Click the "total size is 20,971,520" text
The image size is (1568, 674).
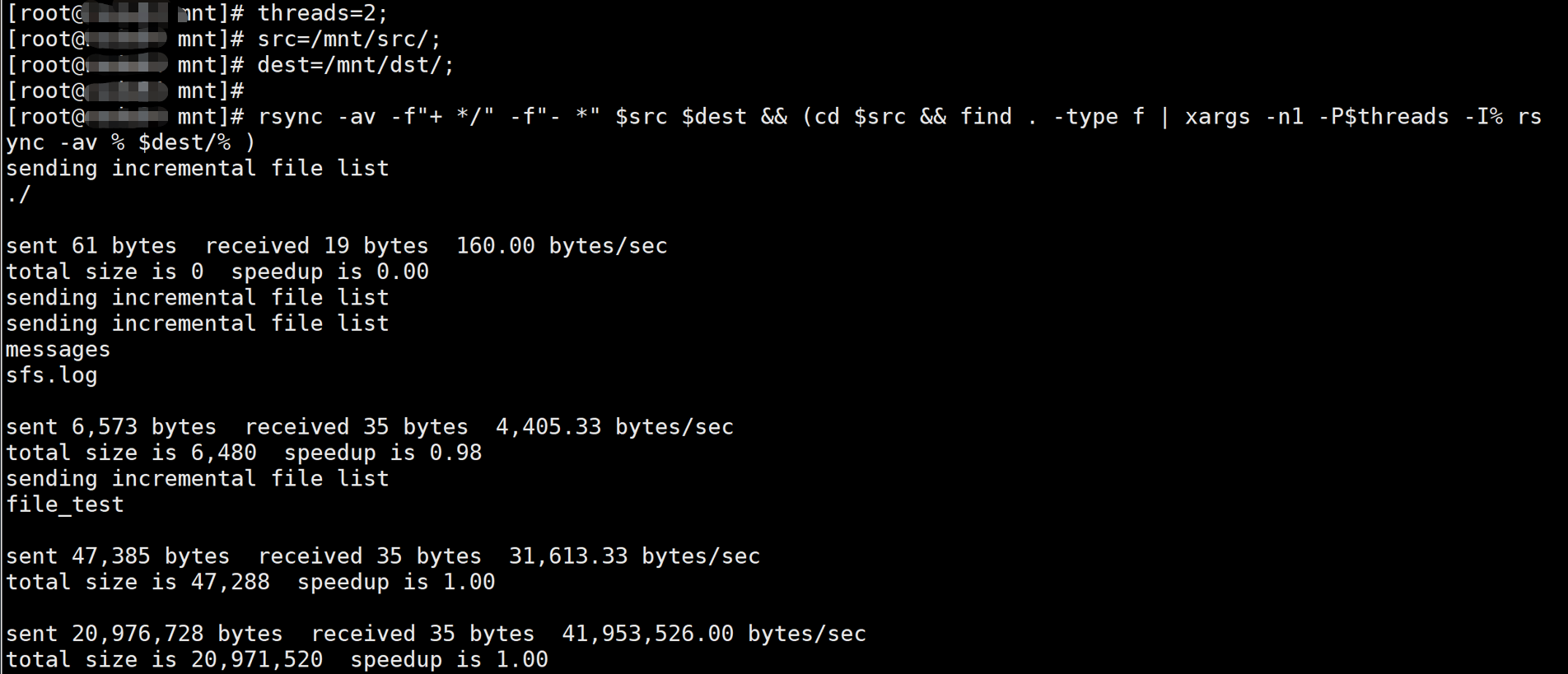164,660
